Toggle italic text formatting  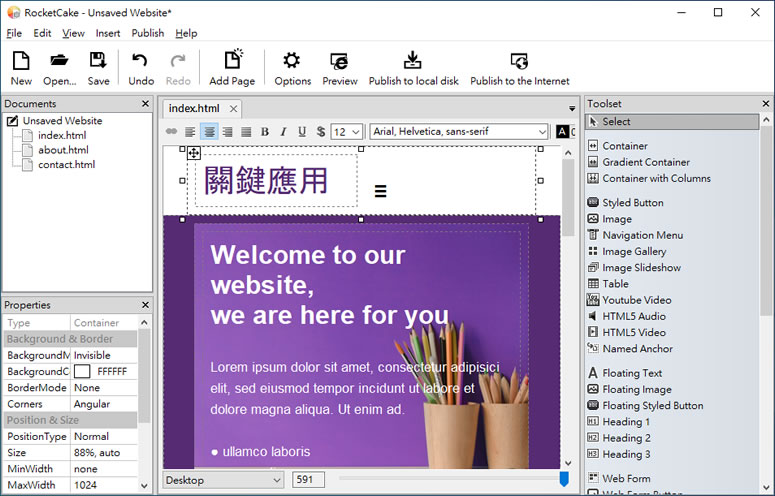[x=283, y=132]
